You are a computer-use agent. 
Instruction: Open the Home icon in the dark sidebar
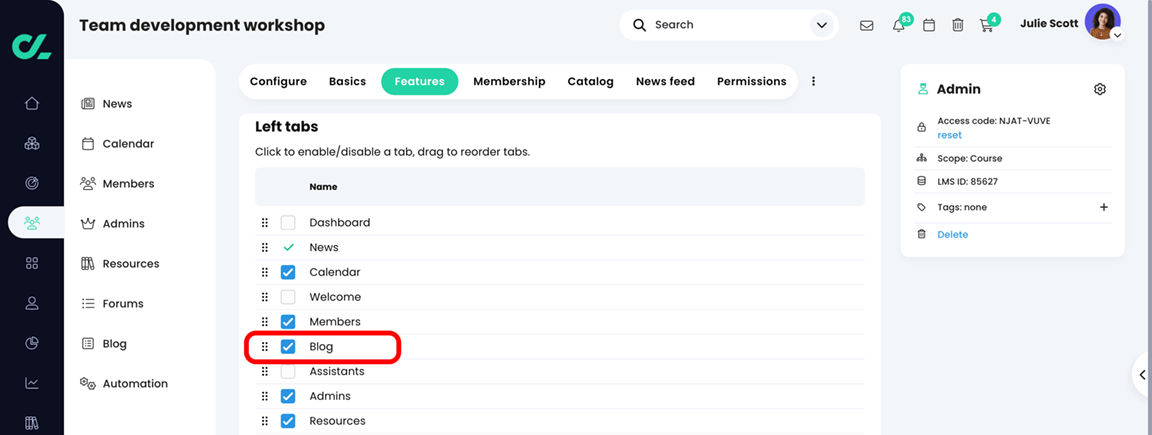(x=32, y=104)
